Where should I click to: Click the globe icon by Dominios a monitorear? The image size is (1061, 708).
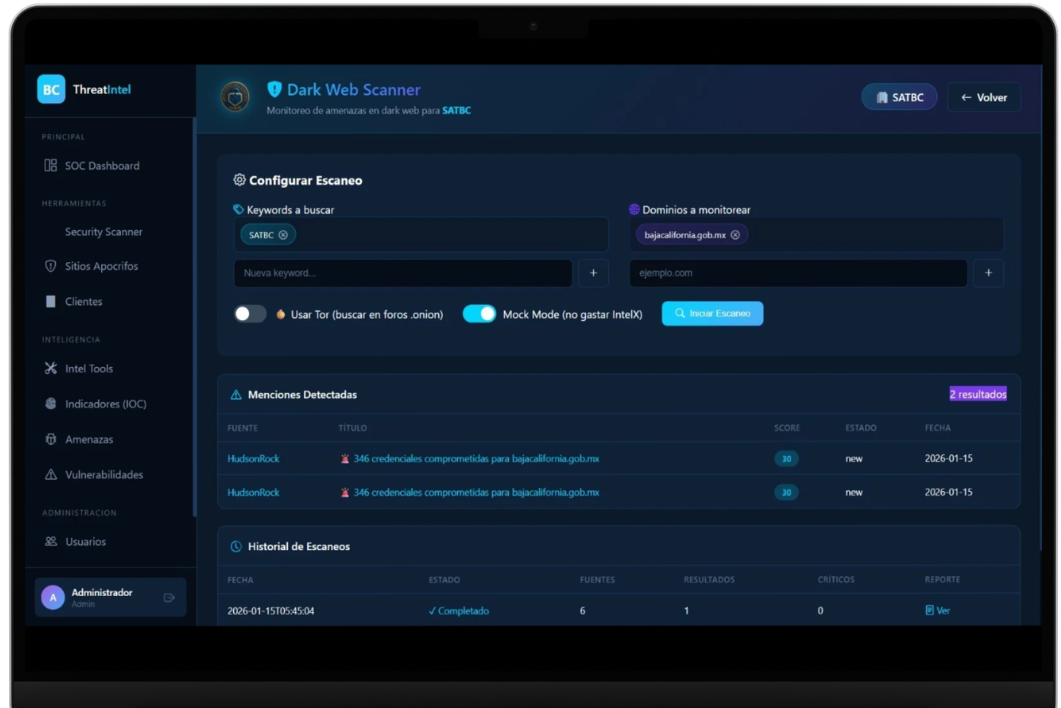tap(634, 210)
